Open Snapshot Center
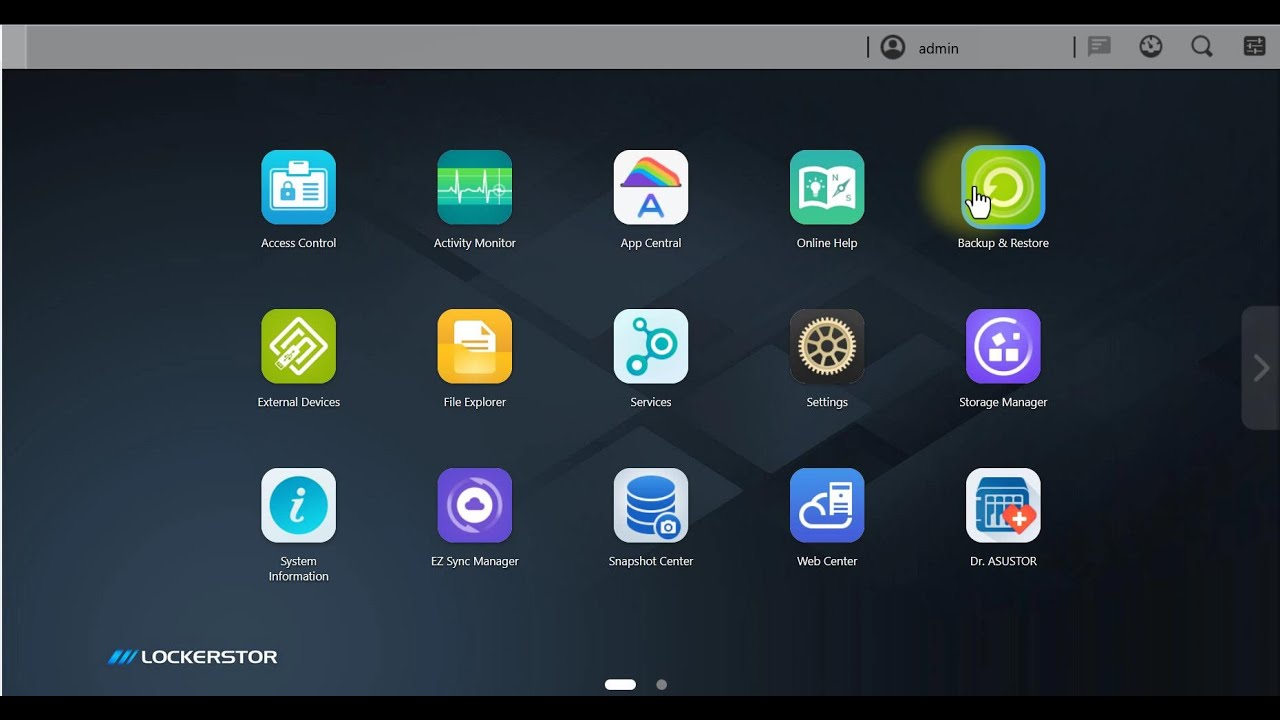 click(650, 505)
